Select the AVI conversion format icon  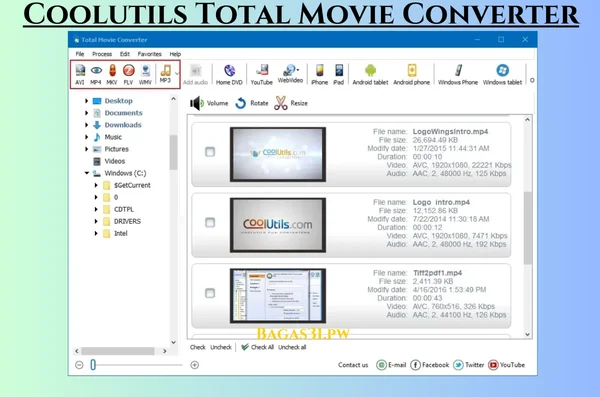pos(80,74)
